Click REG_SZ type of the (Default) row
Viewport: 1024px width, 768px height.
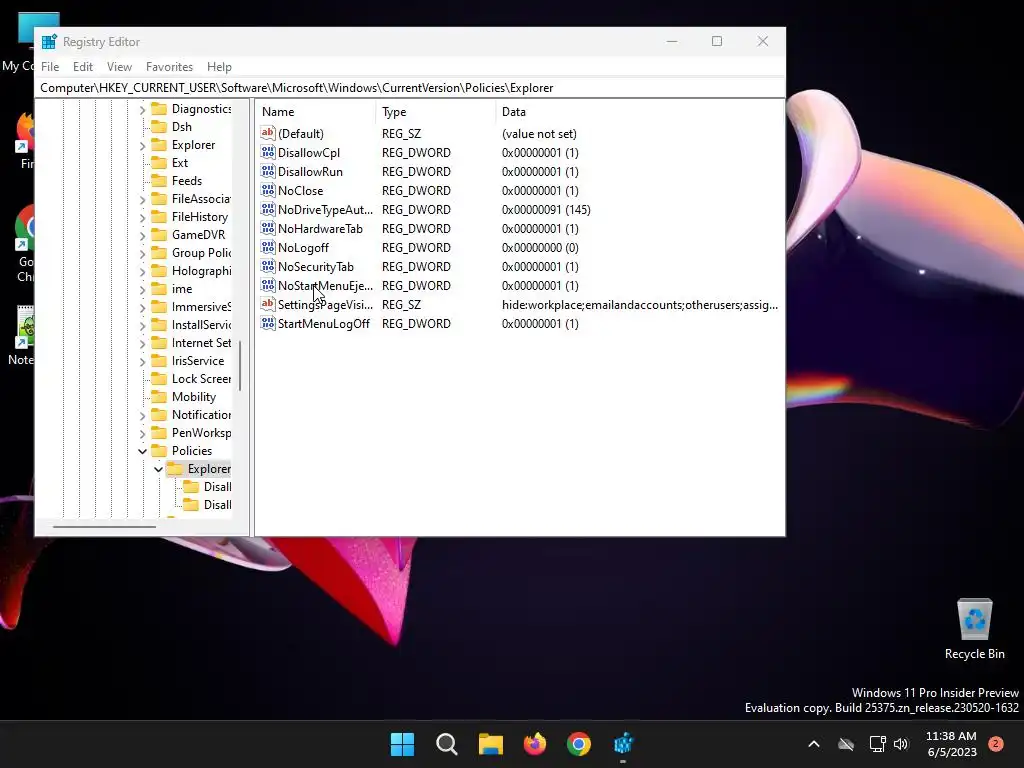402,133
